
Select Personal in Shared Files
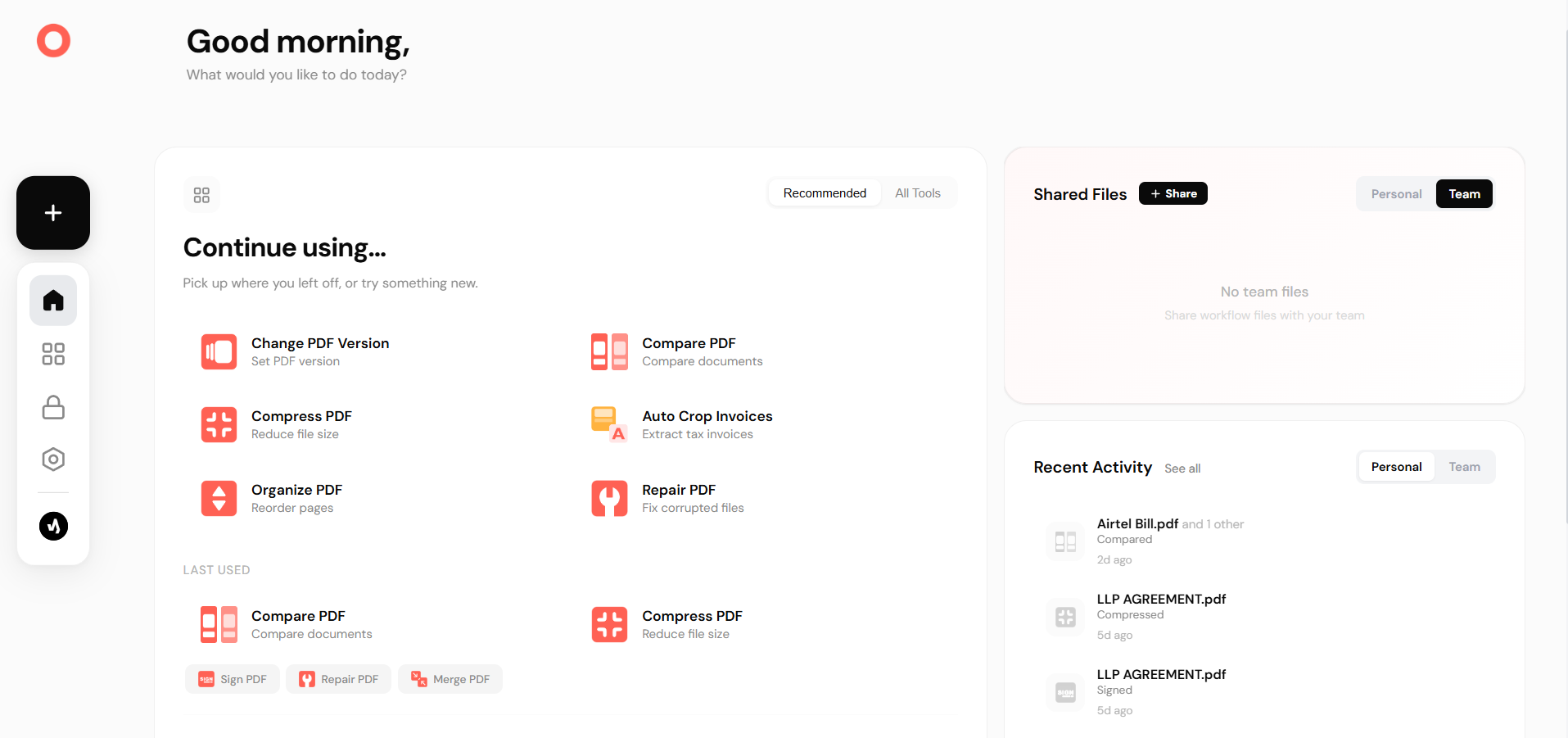coord(1396,194)
